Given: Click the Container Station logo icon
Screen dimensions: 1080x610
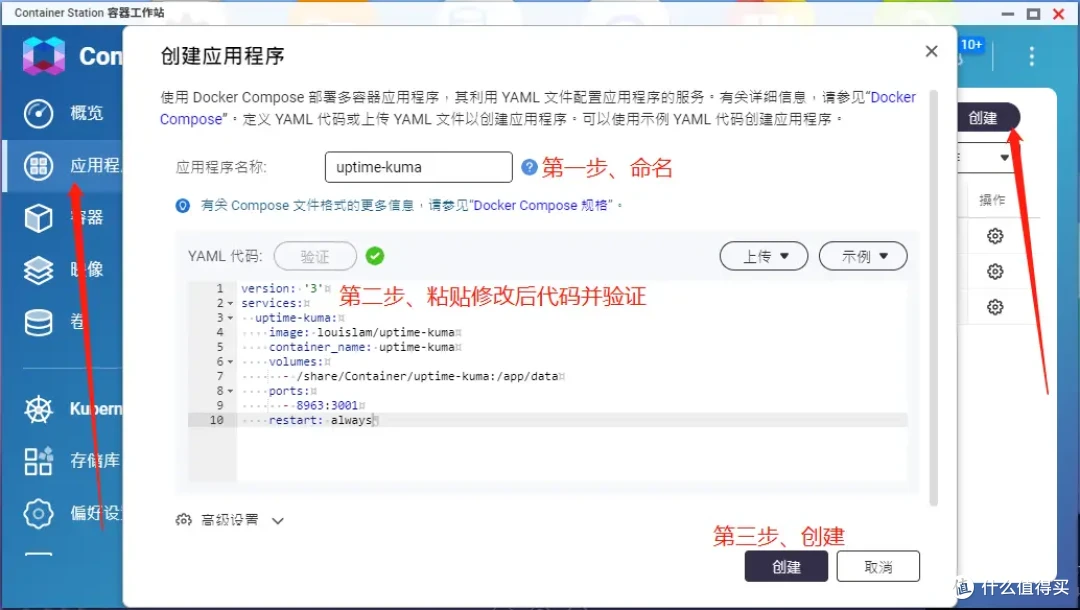Looking at the screenshot, I should coord(43,56).
